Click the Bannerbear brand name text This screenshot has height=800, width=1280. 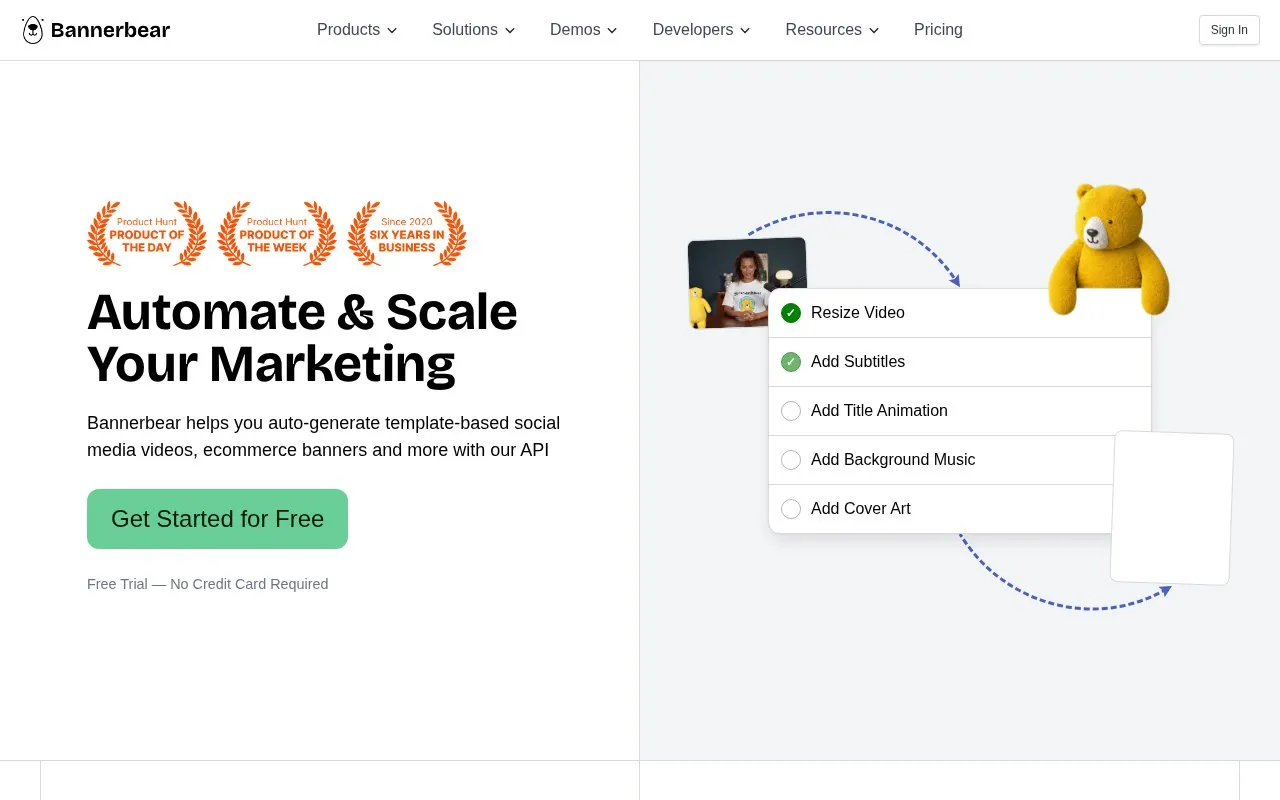click(110, 30)
